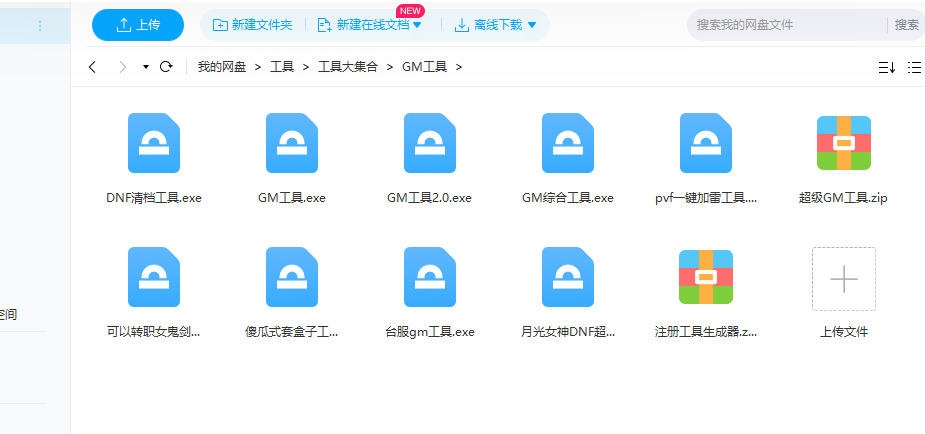Open the sidebar three-dot more menu
925x434 pixels.
(x=40, y=25)
